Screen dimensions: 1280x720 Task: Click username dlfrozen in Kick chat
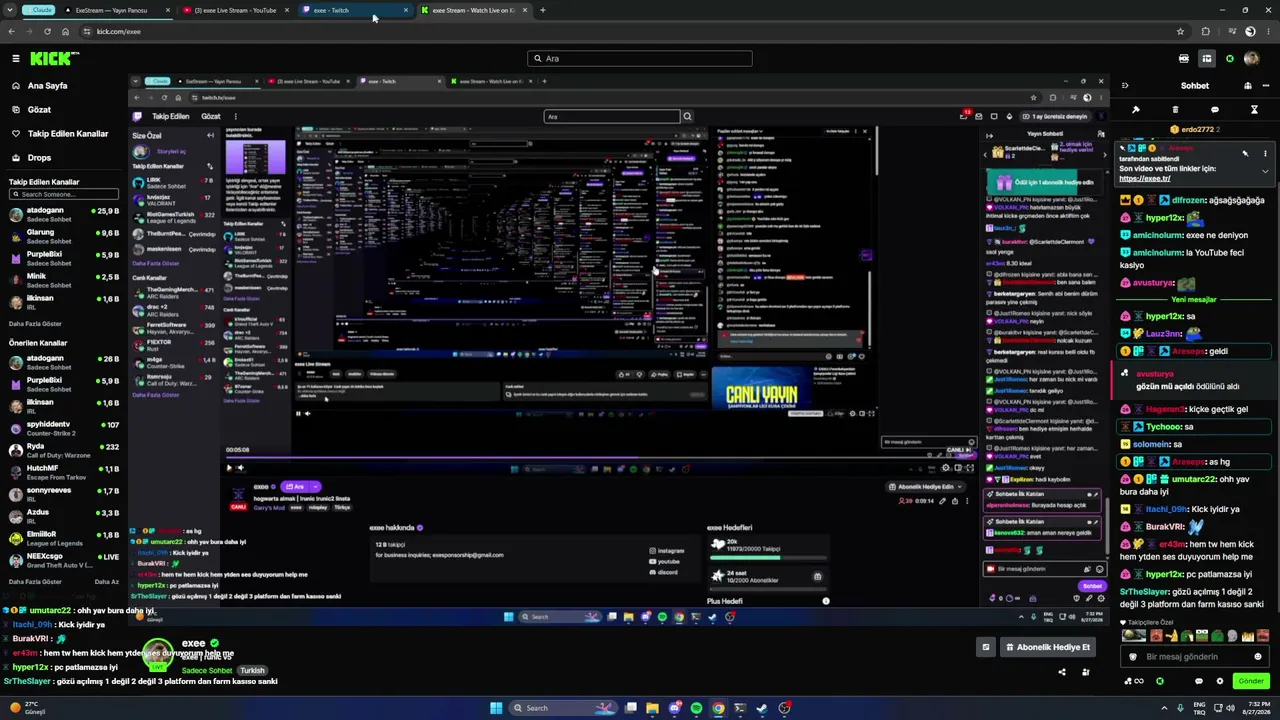(x=1190, y=200)
